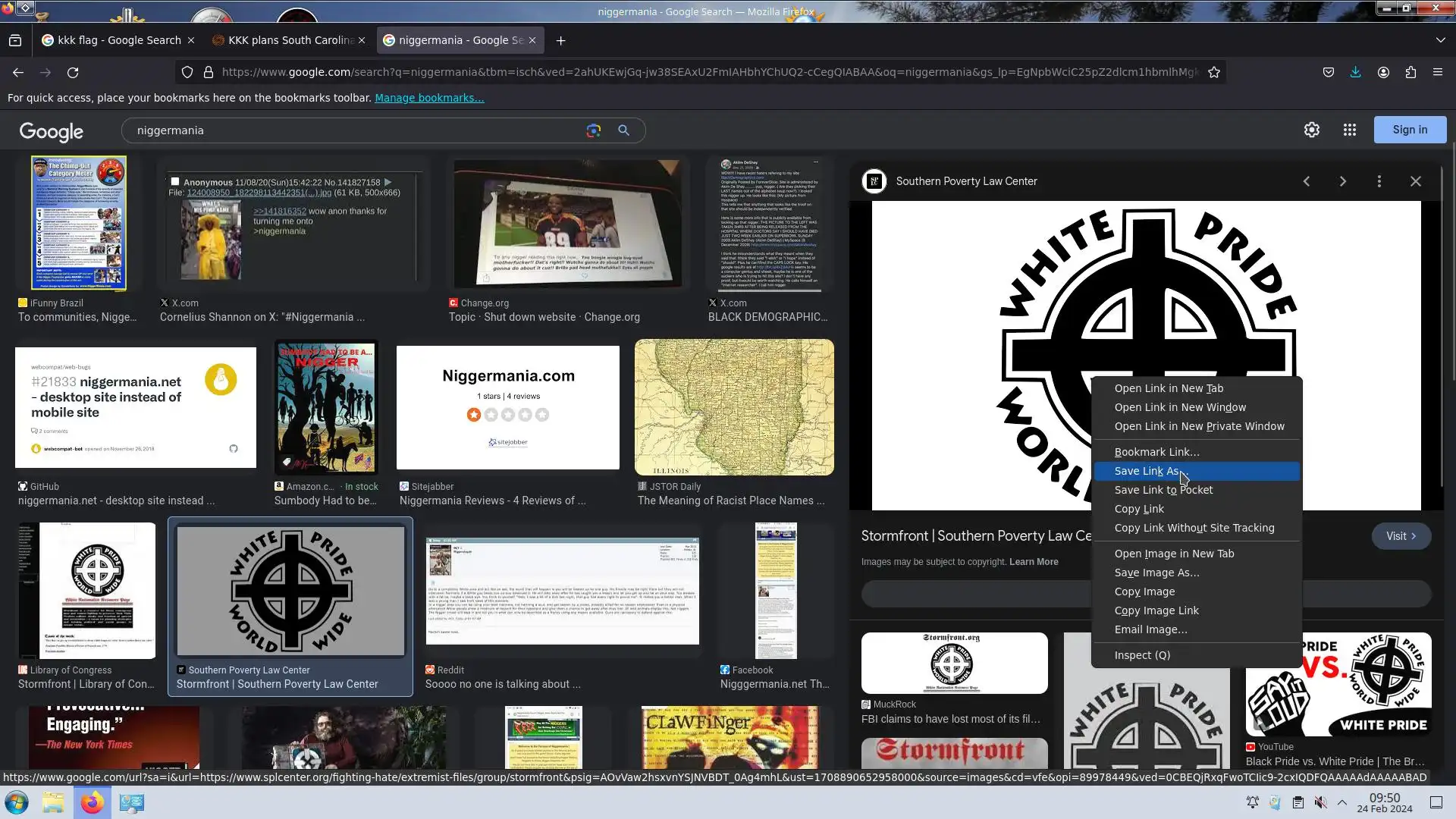
Task: Open Google quick settings gear
Action: click(1311, 130)
